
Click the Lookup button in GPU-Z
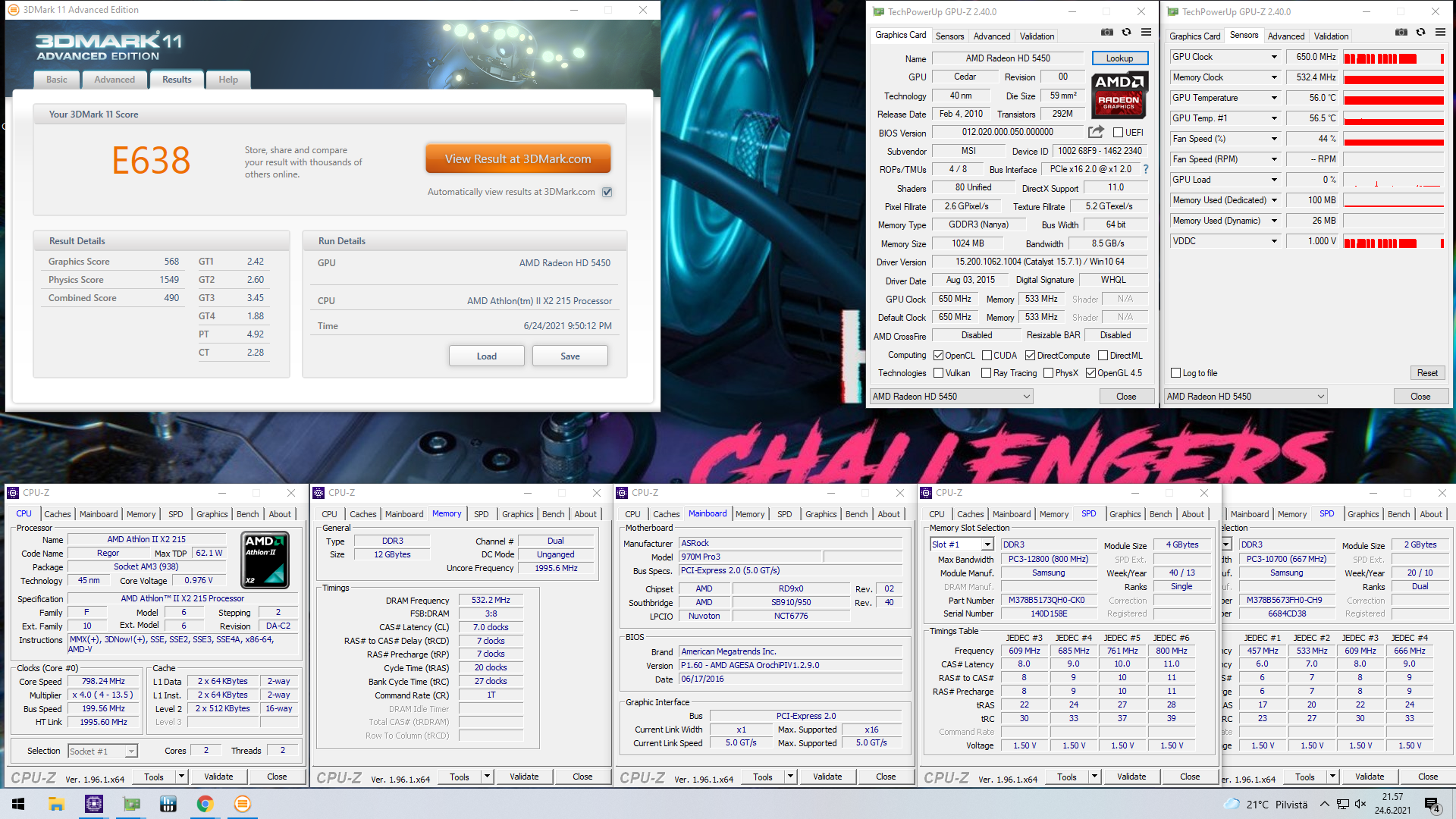[x=1119, y=58]
